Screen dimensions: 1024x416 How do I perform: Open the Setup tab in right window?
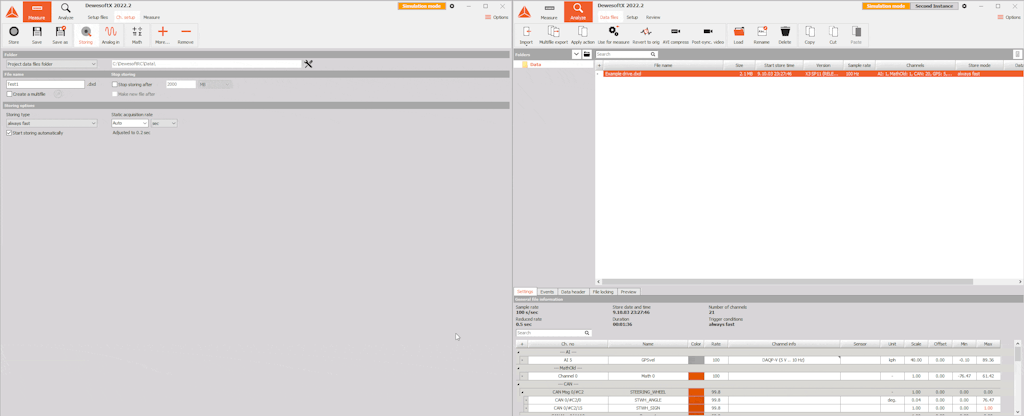(632, 17)
